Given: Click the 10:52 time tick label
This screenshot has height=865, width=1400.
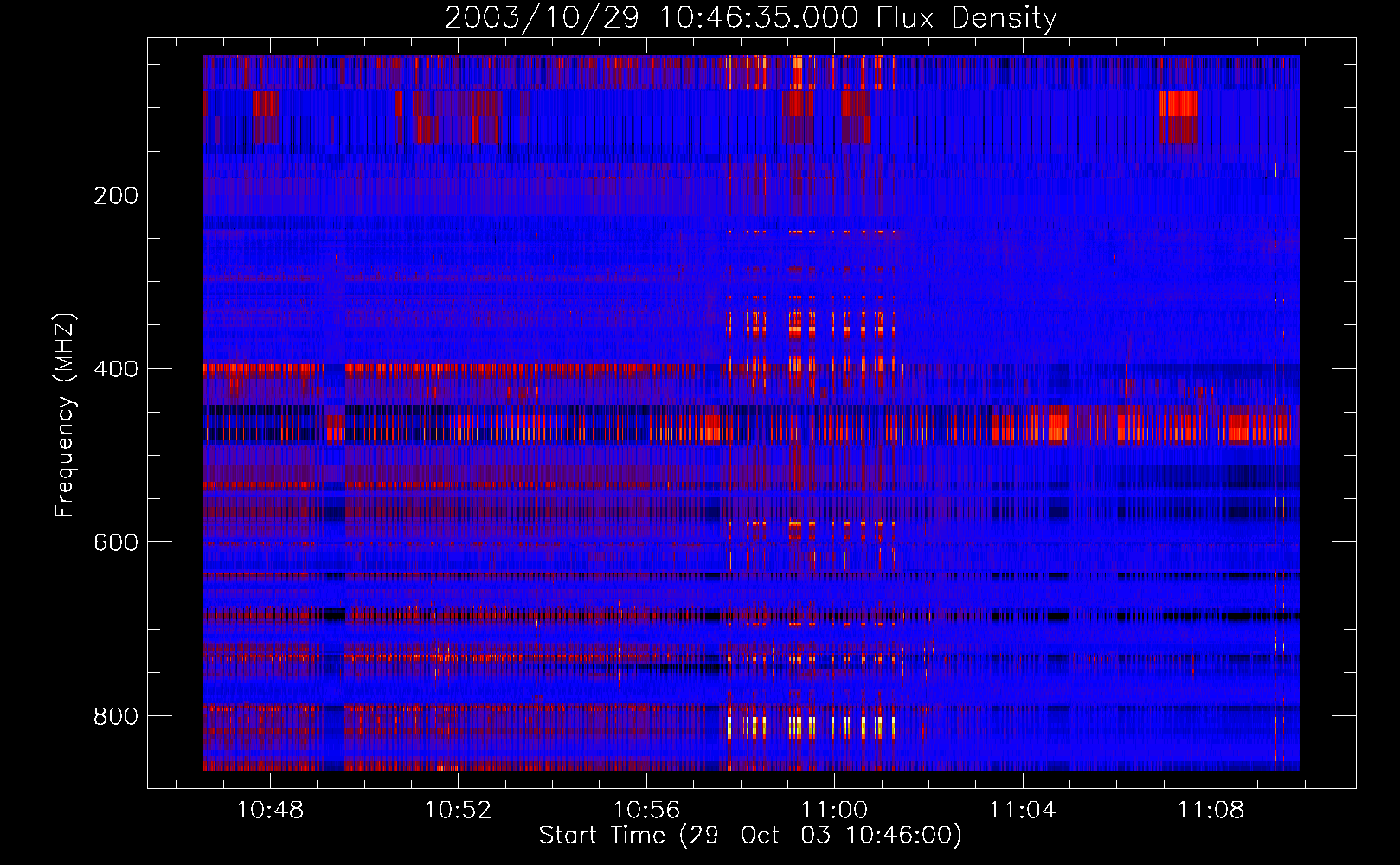Looking at the screenshot, I should pyautogui.click(x=458, y=811).
